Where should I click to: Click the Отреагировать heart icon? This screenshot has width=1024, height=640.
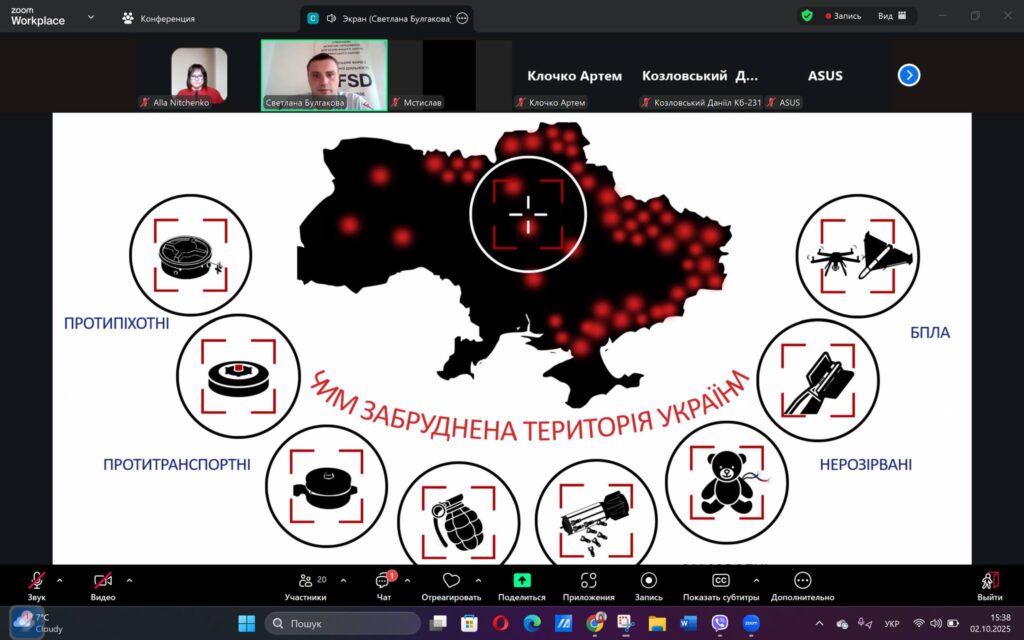point(451,581)
